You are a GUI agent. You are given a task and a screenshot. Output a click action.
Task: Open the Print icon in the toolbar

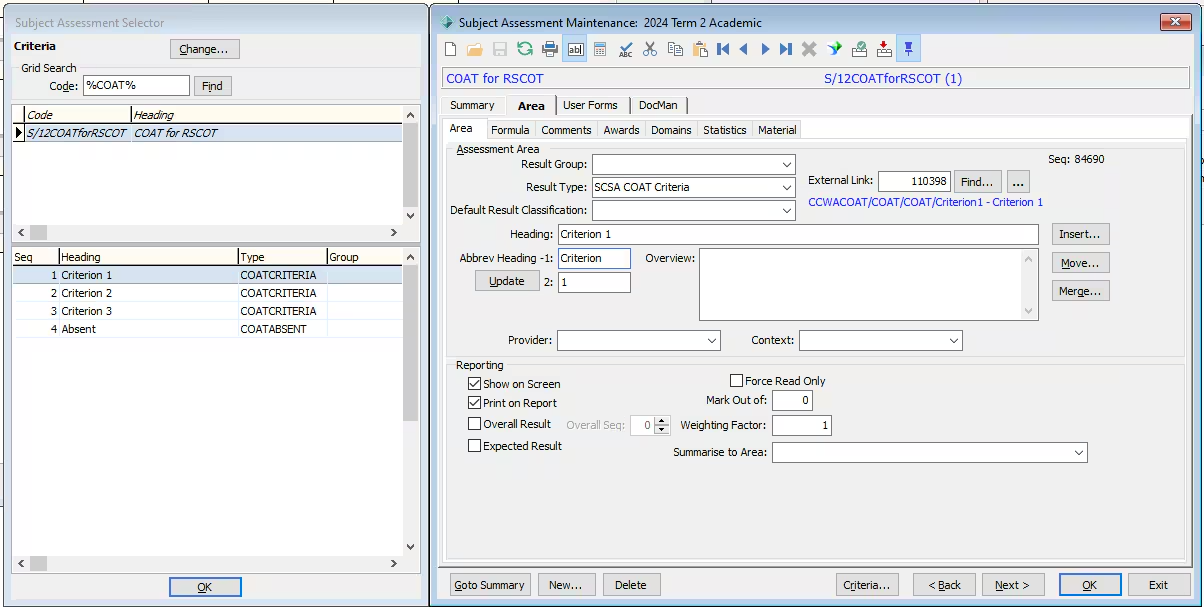tap(550, 48)
